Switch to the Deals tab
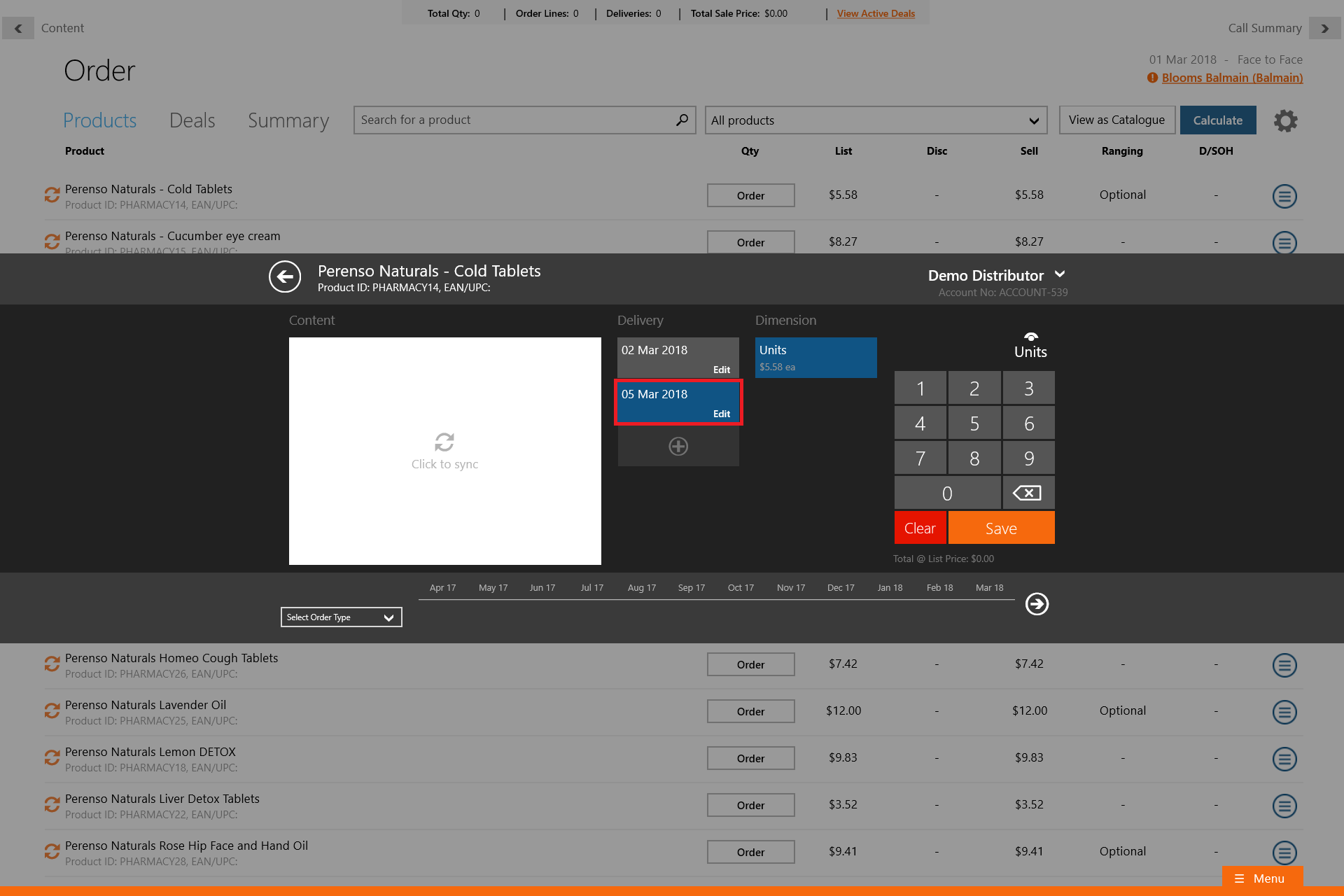The image size is (1344, 896). click(192, 120)
